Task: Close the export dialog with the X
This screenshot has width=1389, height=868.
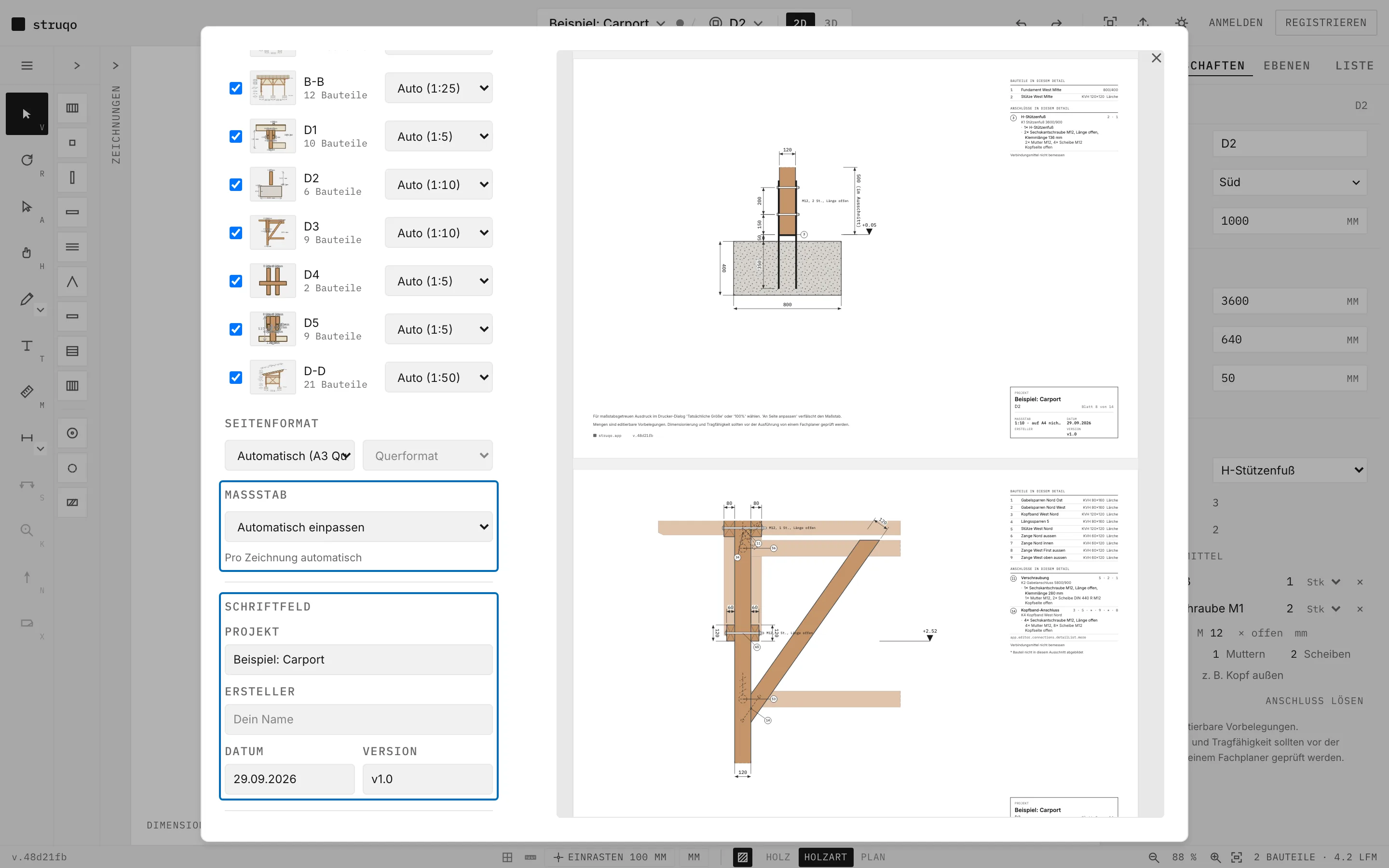Action: point(1156,58)
